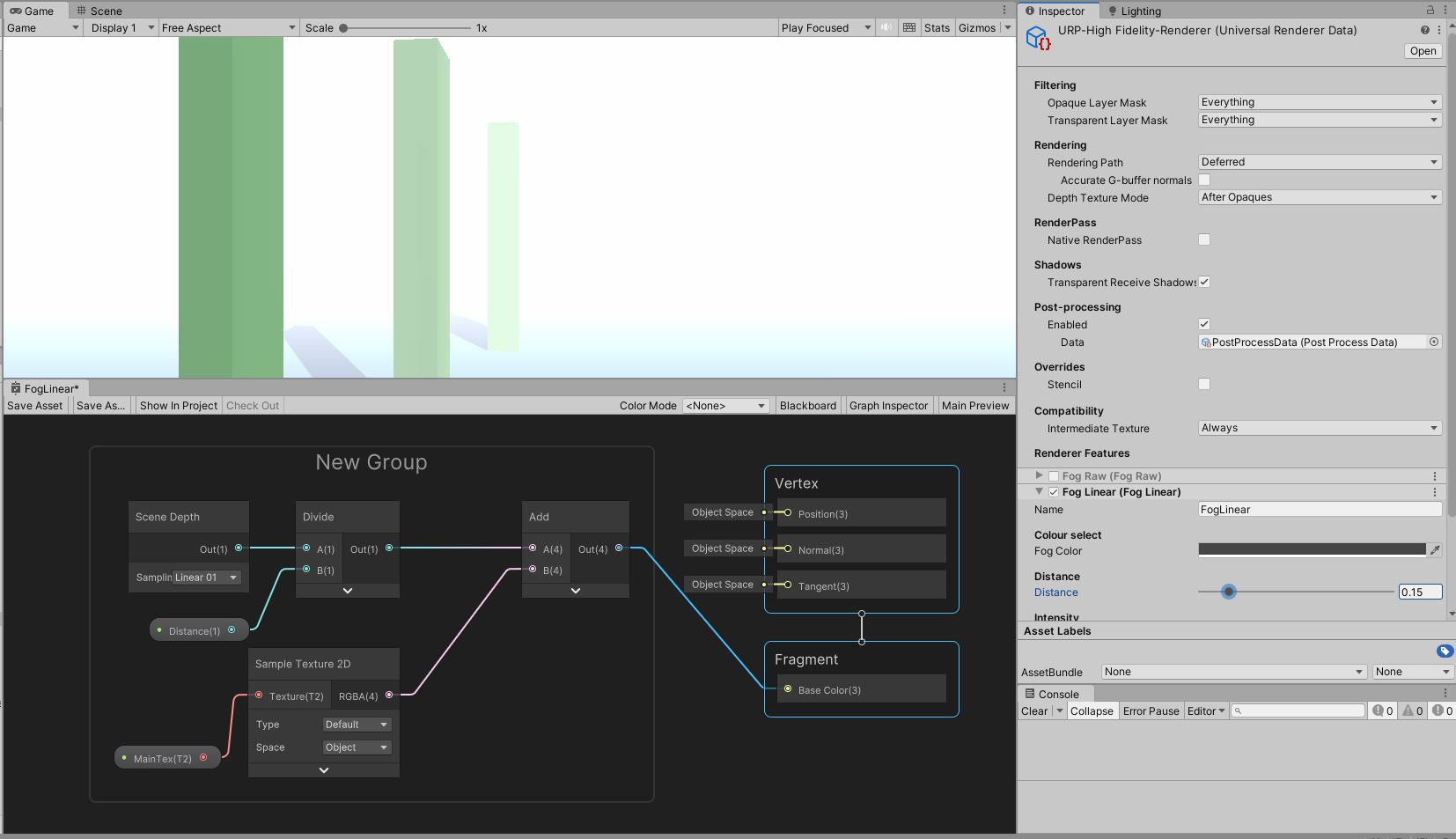Disable Post-processing Enabled checkbox

point(1204,323)
